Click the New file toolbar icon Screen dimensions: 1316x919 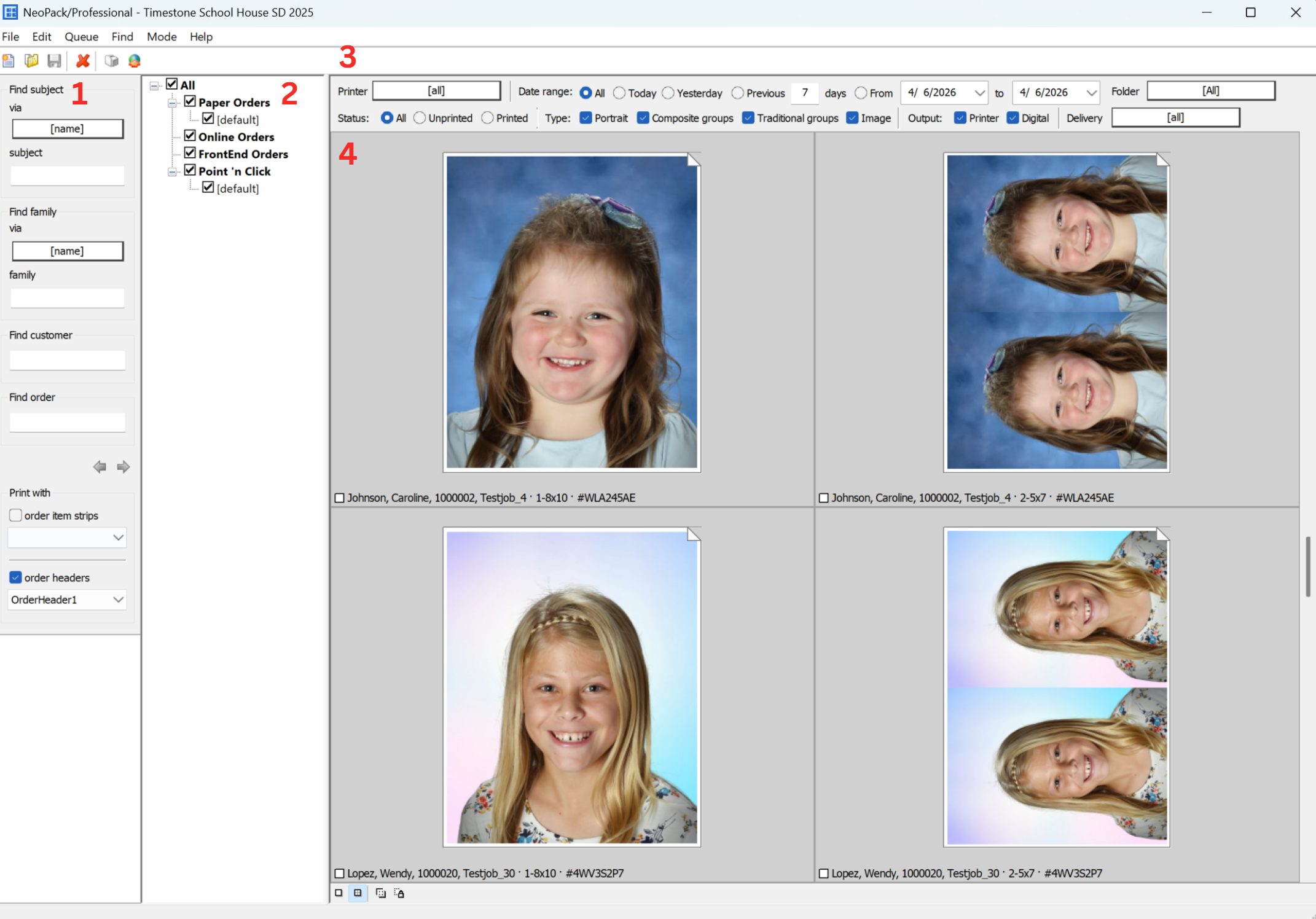(x=9, y=61)
